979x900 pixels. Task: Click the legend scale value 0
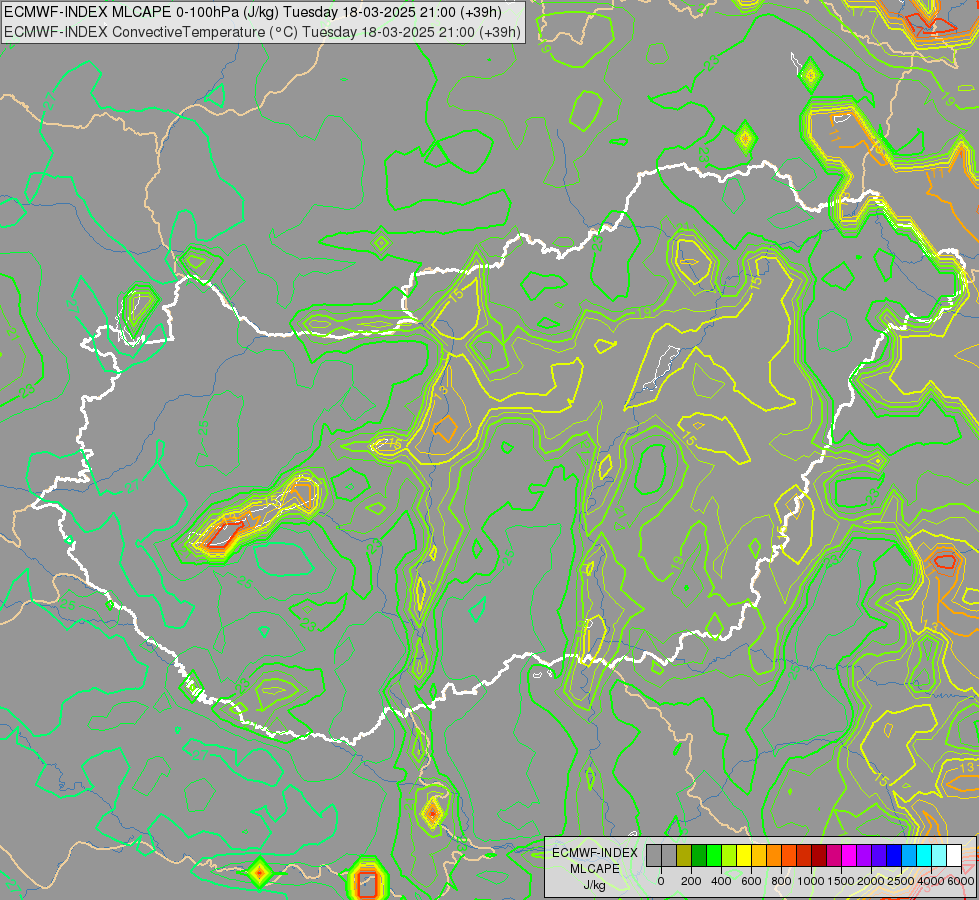pos(661,881)
